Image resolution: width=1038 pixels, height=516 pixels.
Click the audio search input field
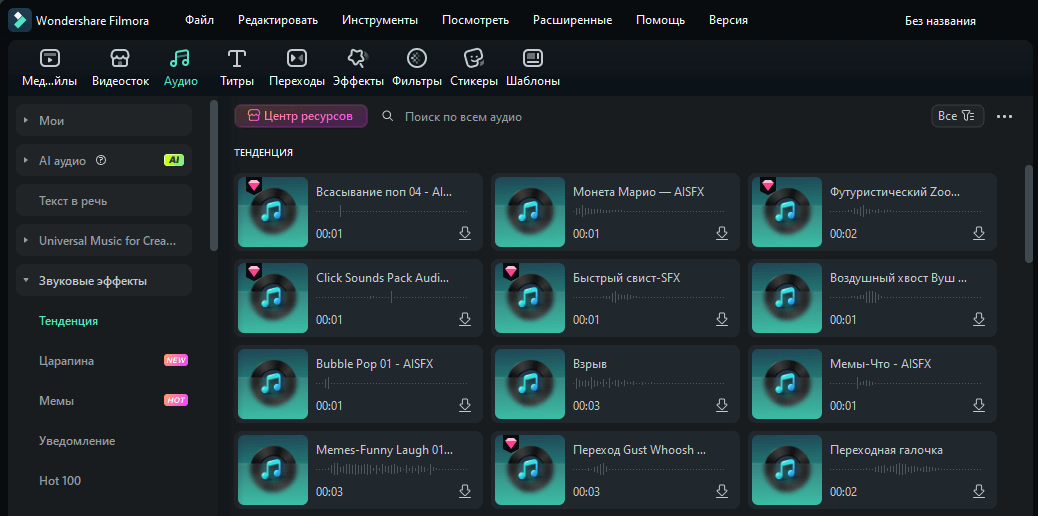coord(463,117)
